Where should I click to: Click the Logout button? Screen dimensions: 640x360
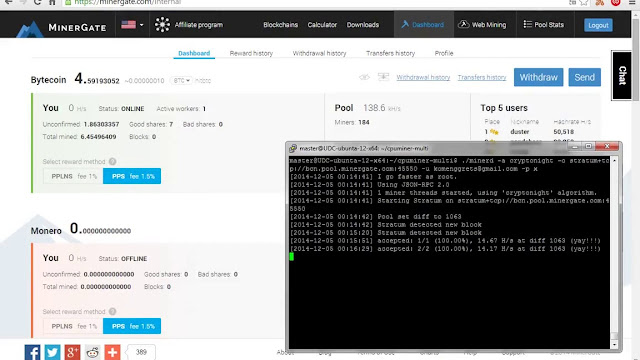(598, 25)
